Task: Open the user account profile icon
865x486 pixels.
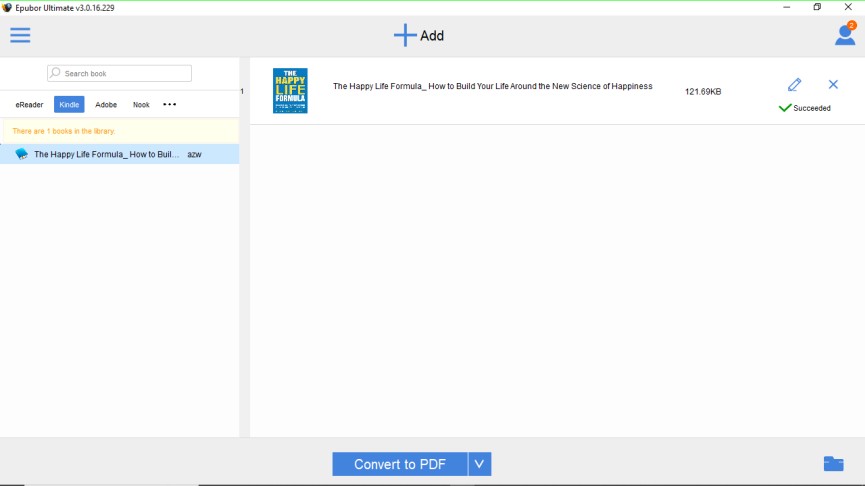Action: [845, 34]
